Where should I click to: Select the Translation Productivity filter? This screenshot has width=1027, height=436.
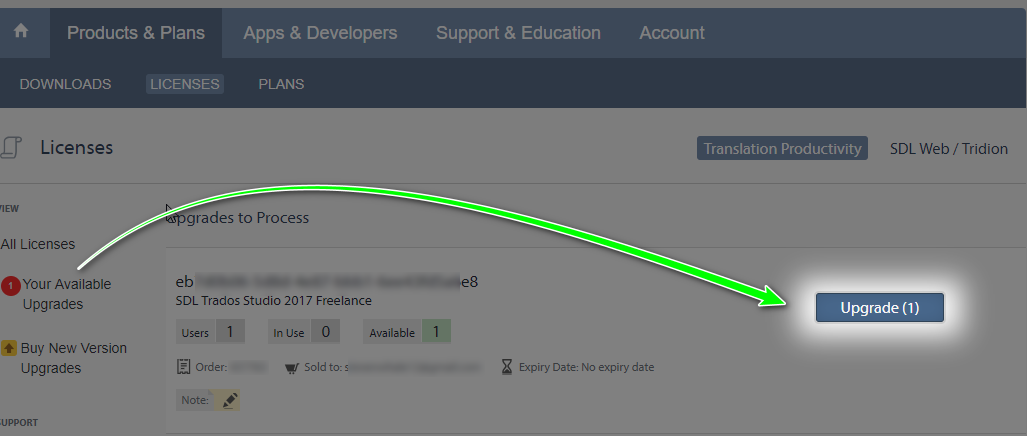[x=782, y=149]
